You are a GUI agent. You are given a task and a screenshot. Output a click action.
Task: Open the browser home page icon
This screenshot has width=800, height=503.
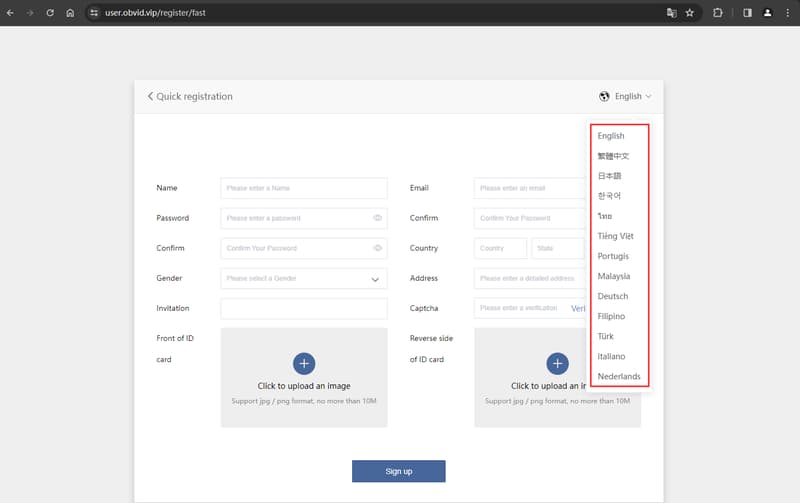[x=70, y=13]
